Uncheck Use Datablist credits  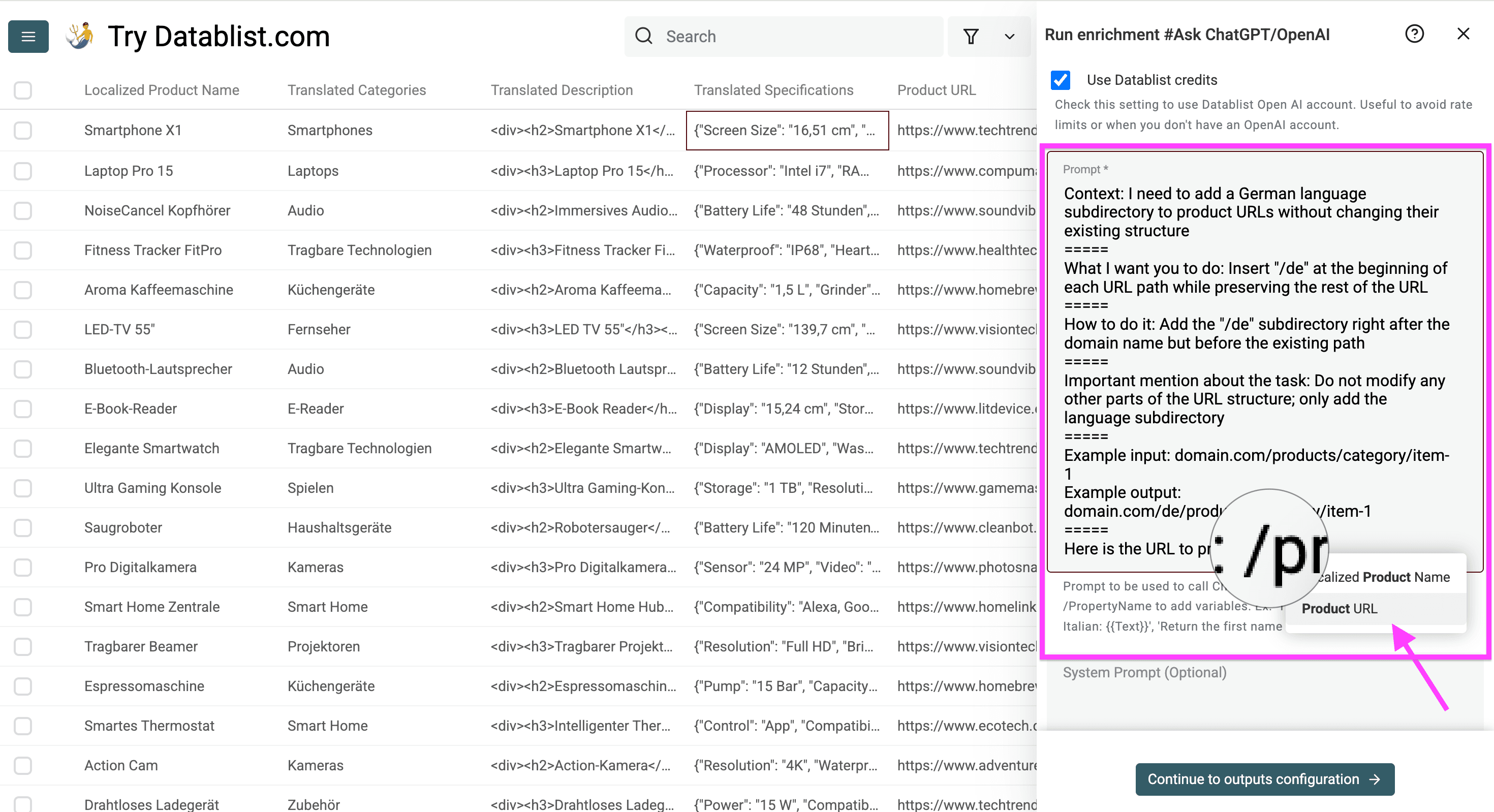click(1061, 80)
